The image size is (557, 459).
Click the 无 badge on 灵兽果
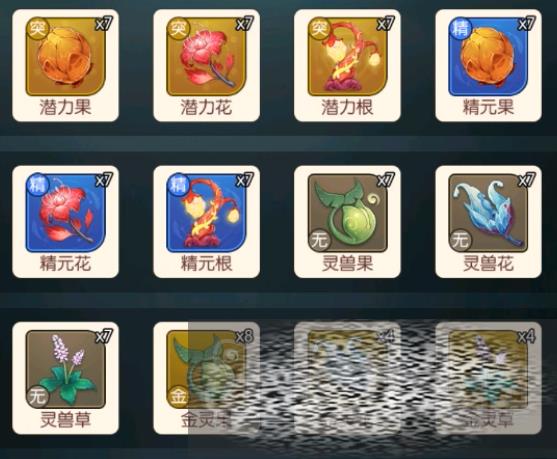click(x=320, y=240)
